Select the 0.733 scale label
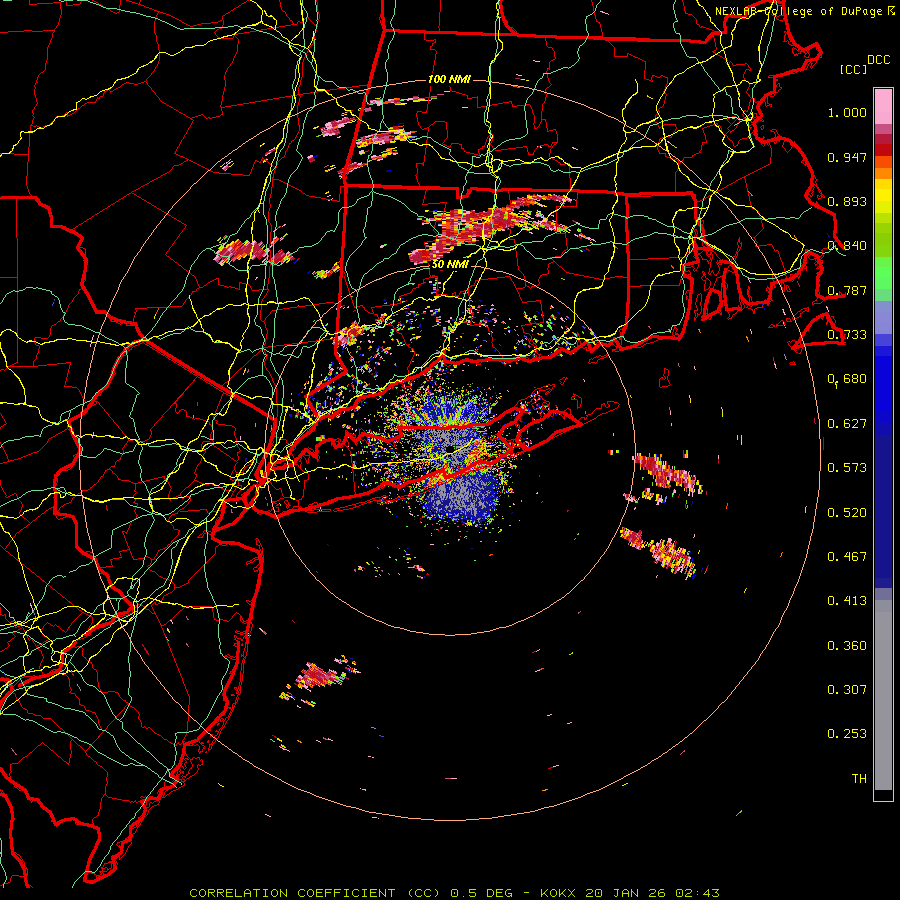Image resolution: width=900 pixels, height=900 pixels. coord(847,335)
